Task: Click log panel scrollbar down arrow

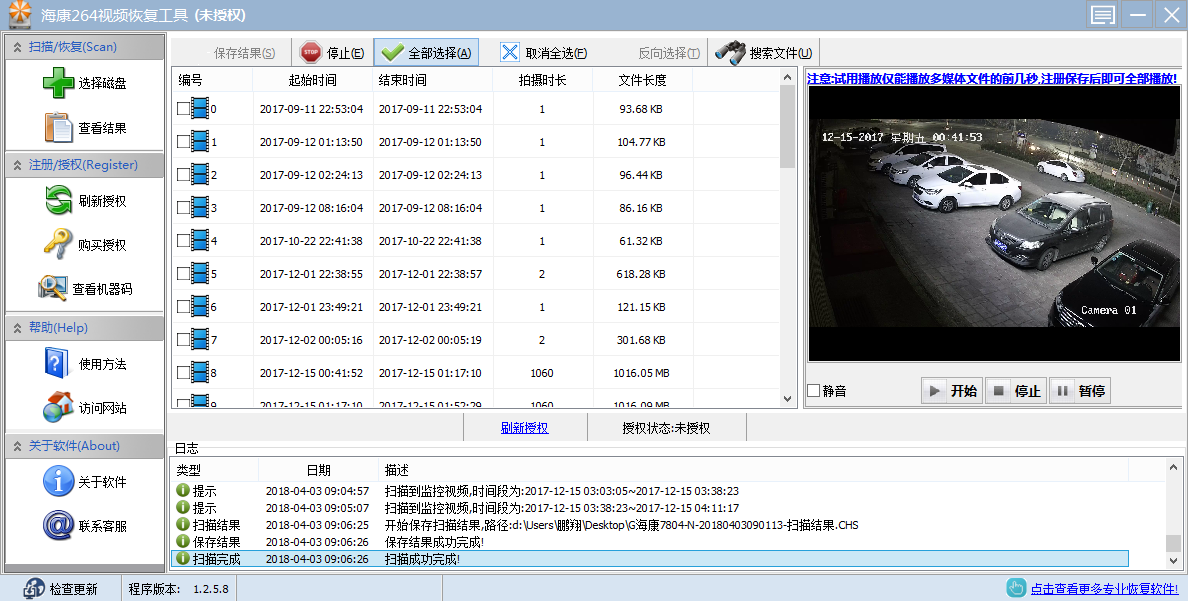Action: tap(1173, 561)
